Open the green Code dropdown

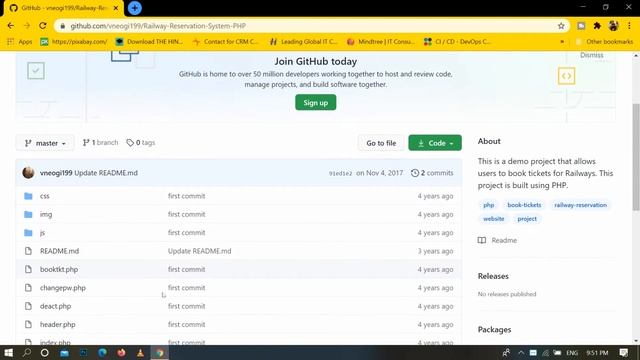(435, 143)
